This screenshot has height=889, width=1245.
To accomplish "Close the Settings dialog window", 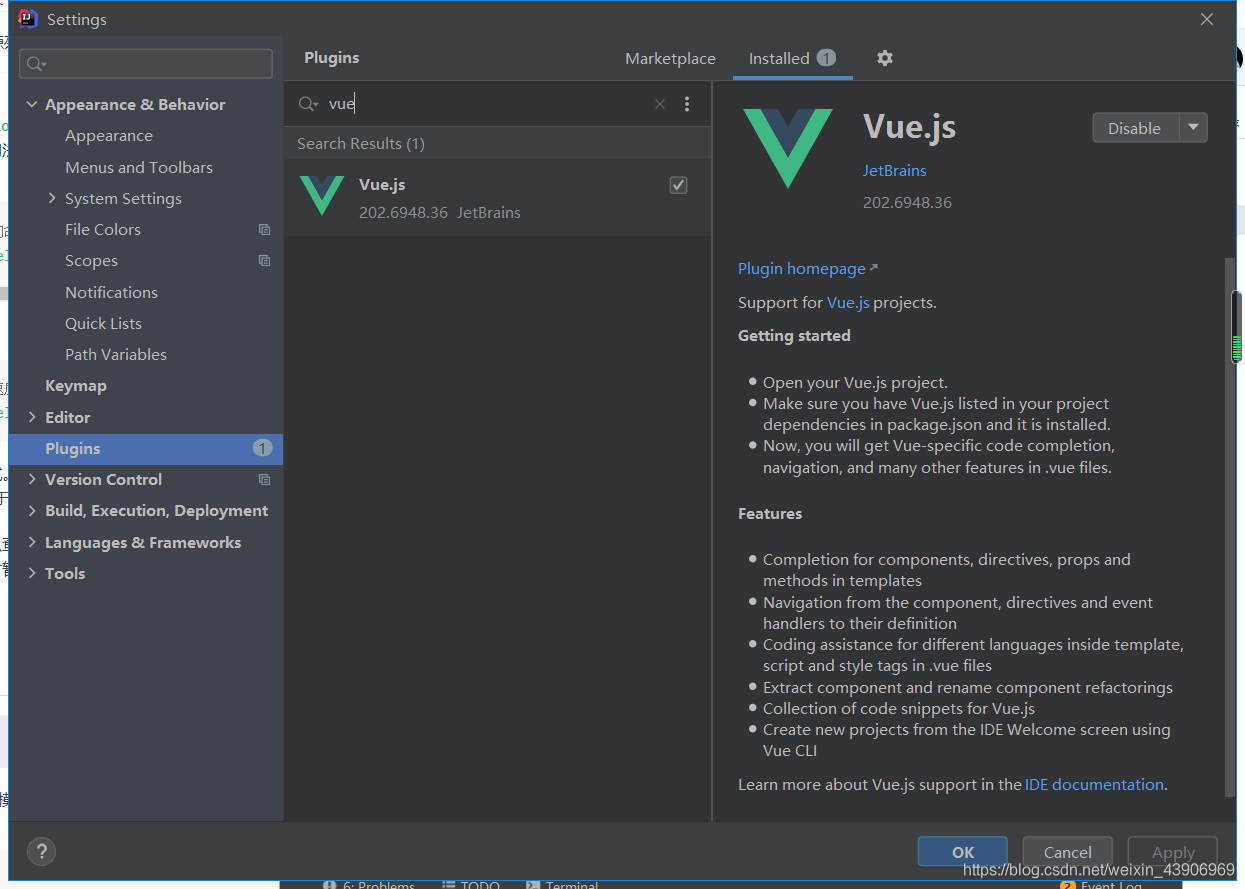I will 1207,19.
